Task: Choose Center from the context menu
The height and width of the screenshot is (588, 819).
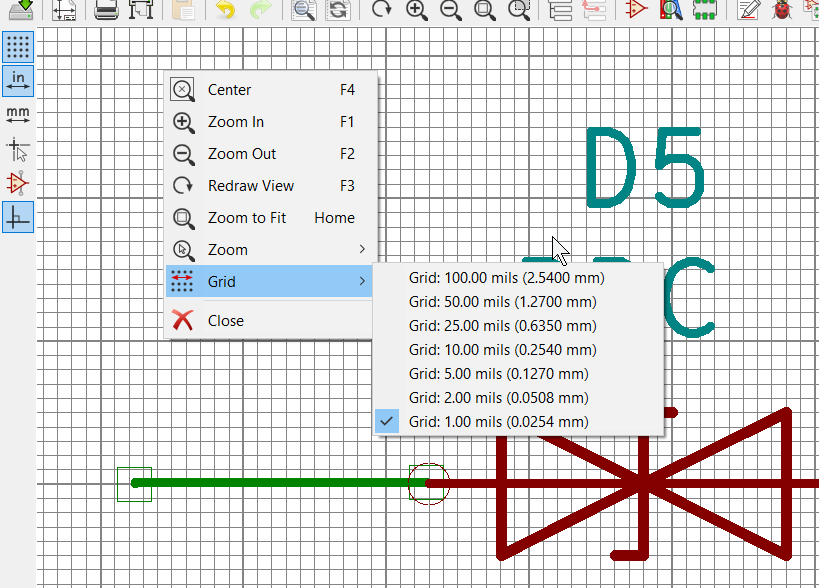Action: coord(270,90)
